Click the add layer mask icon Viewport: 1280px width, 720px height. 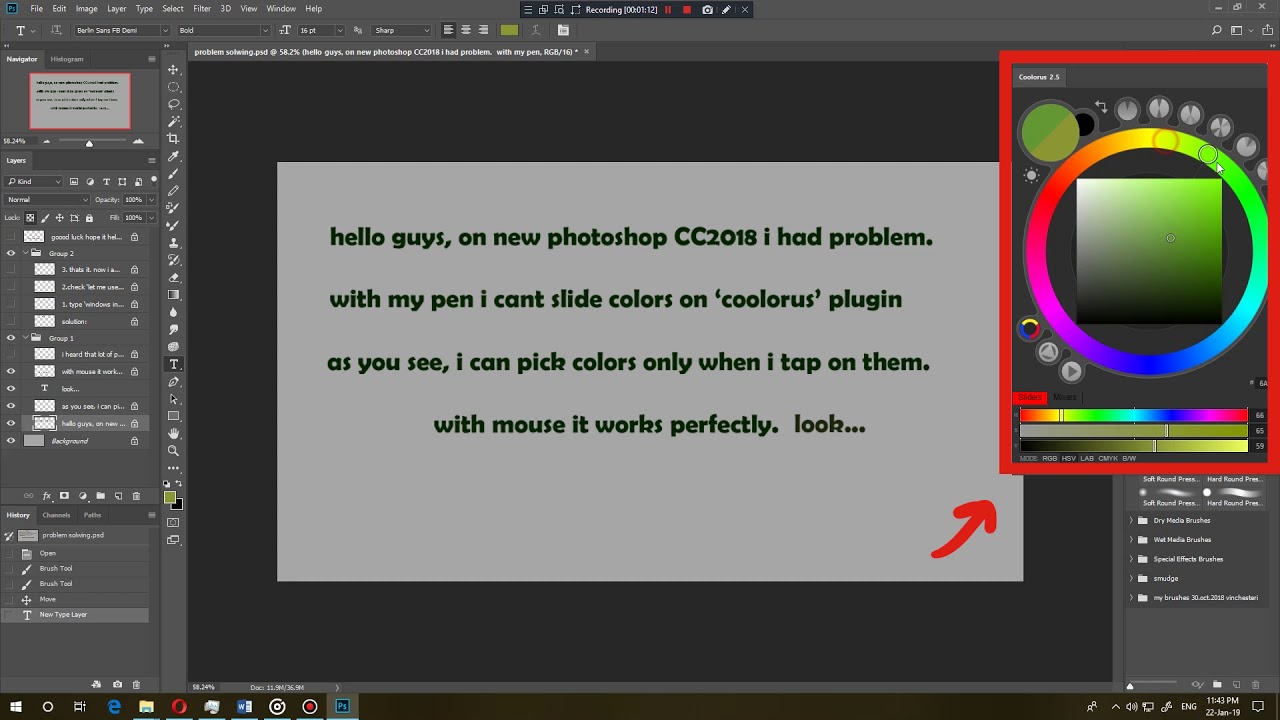pyautogui.click(x=64, y=496)
